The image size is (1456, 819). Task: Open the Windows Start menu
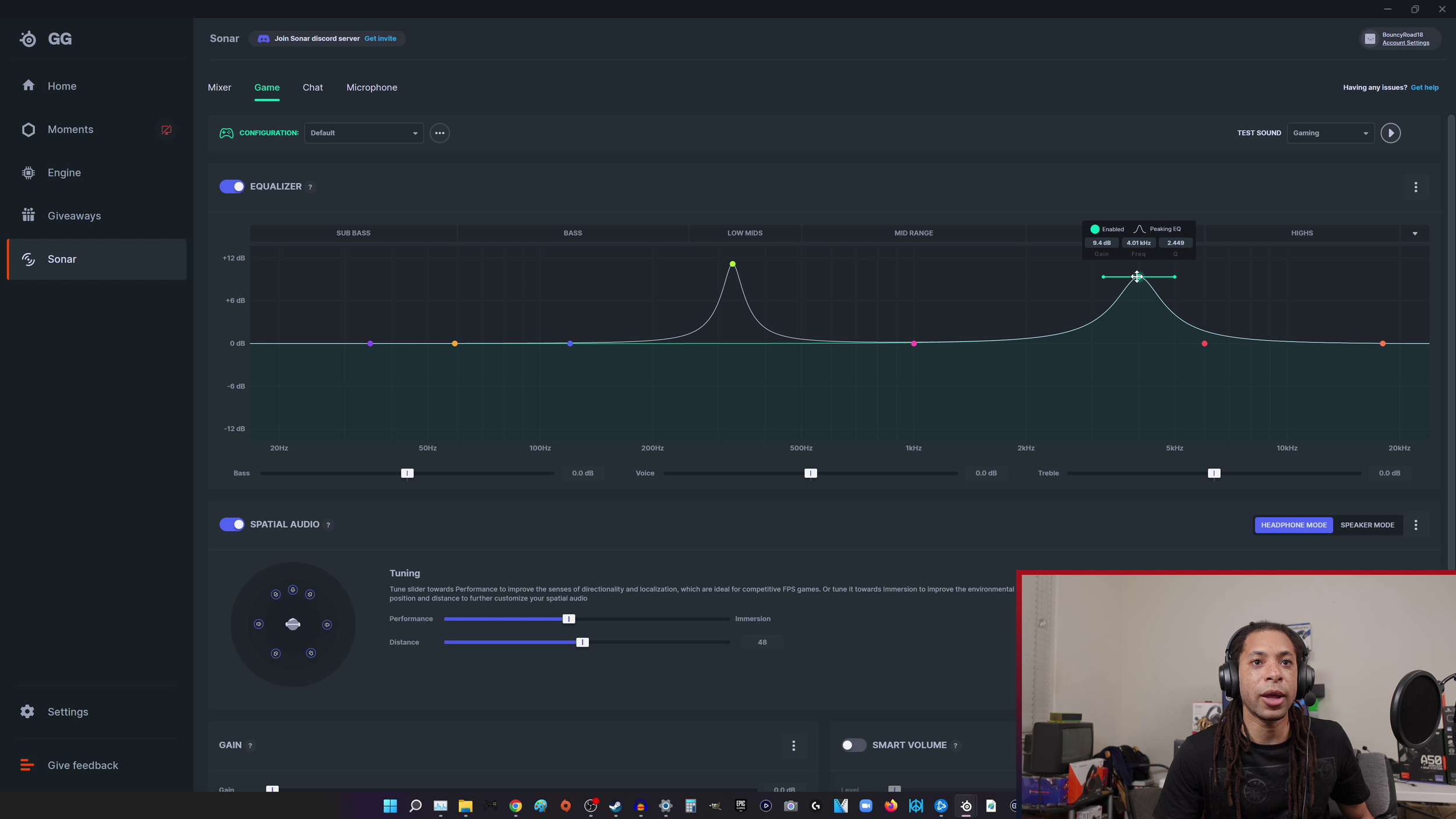pyautogui.click(x=390, y=806)
